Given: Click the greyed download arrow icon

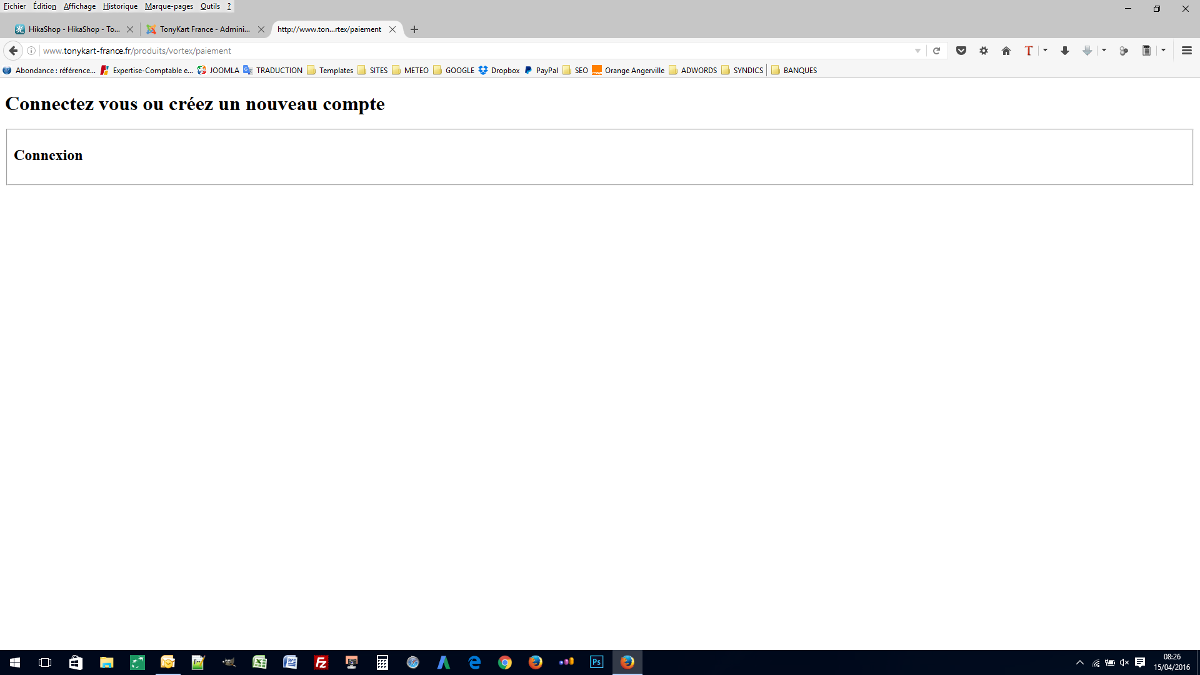Looking at the screenshot, I should [x=1088, y=51].
